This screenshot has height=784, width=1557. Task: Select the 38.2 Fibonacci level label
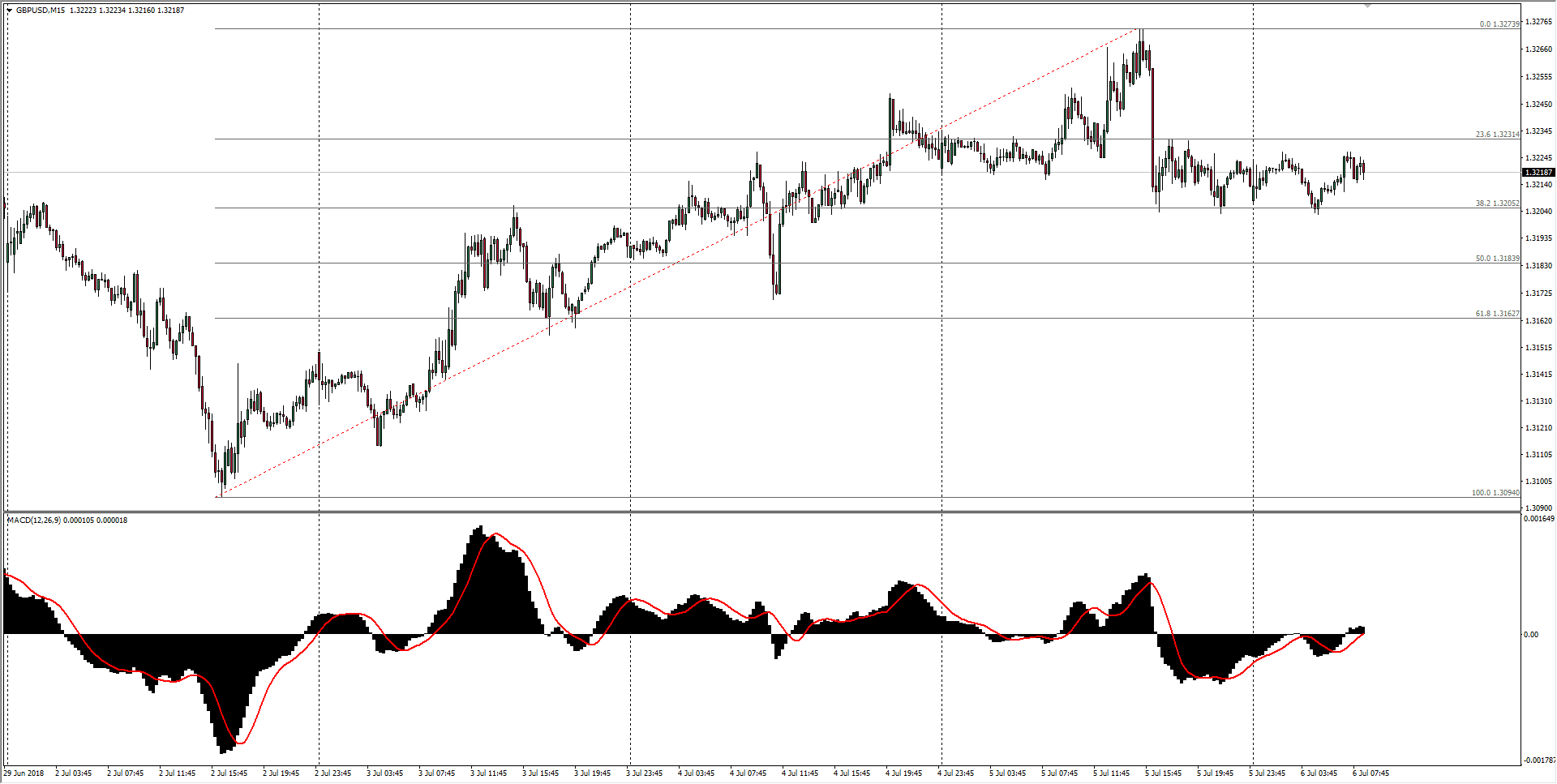[1497, 203]
